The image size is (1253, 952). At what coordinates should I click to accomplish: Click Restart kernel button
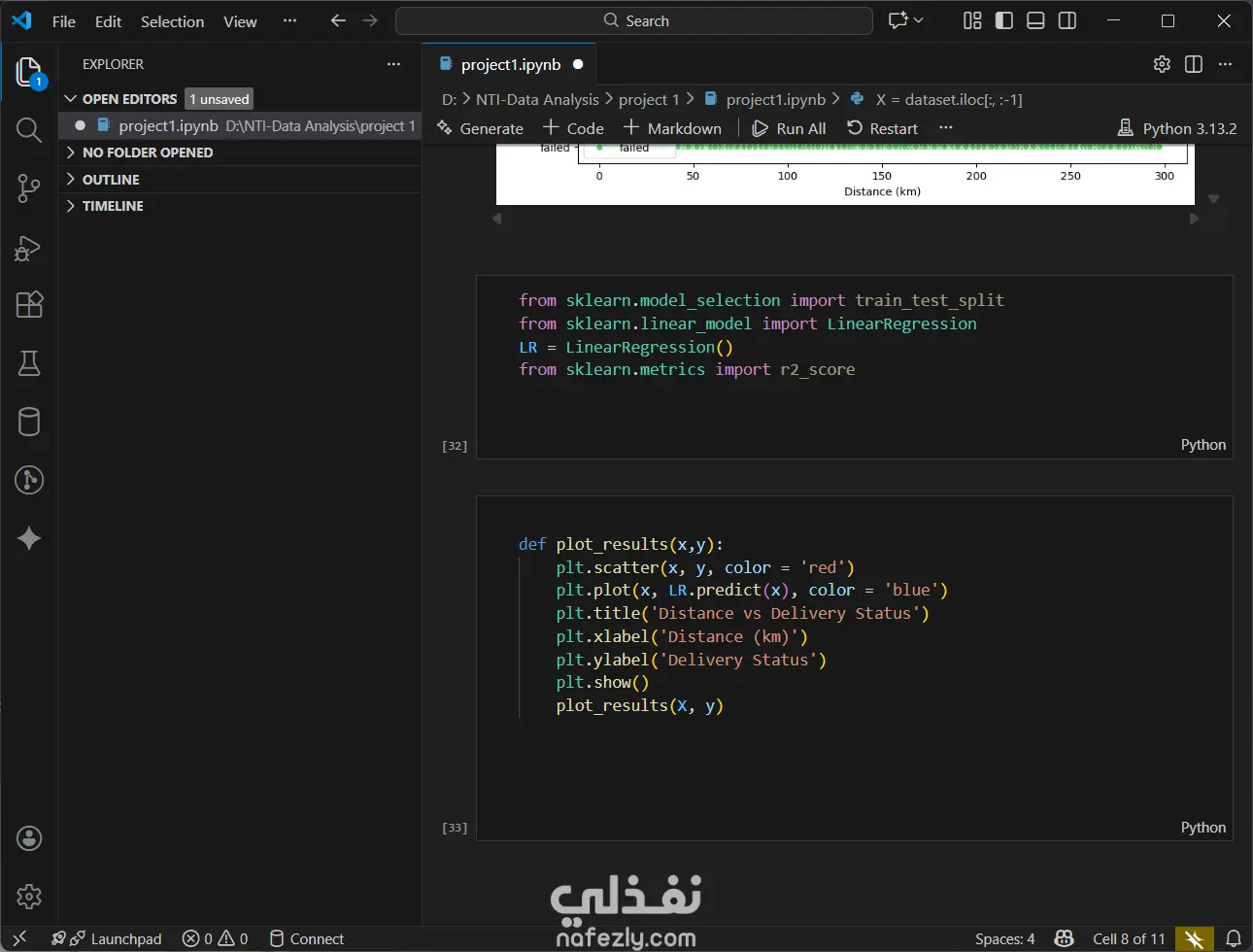[882, 128]
